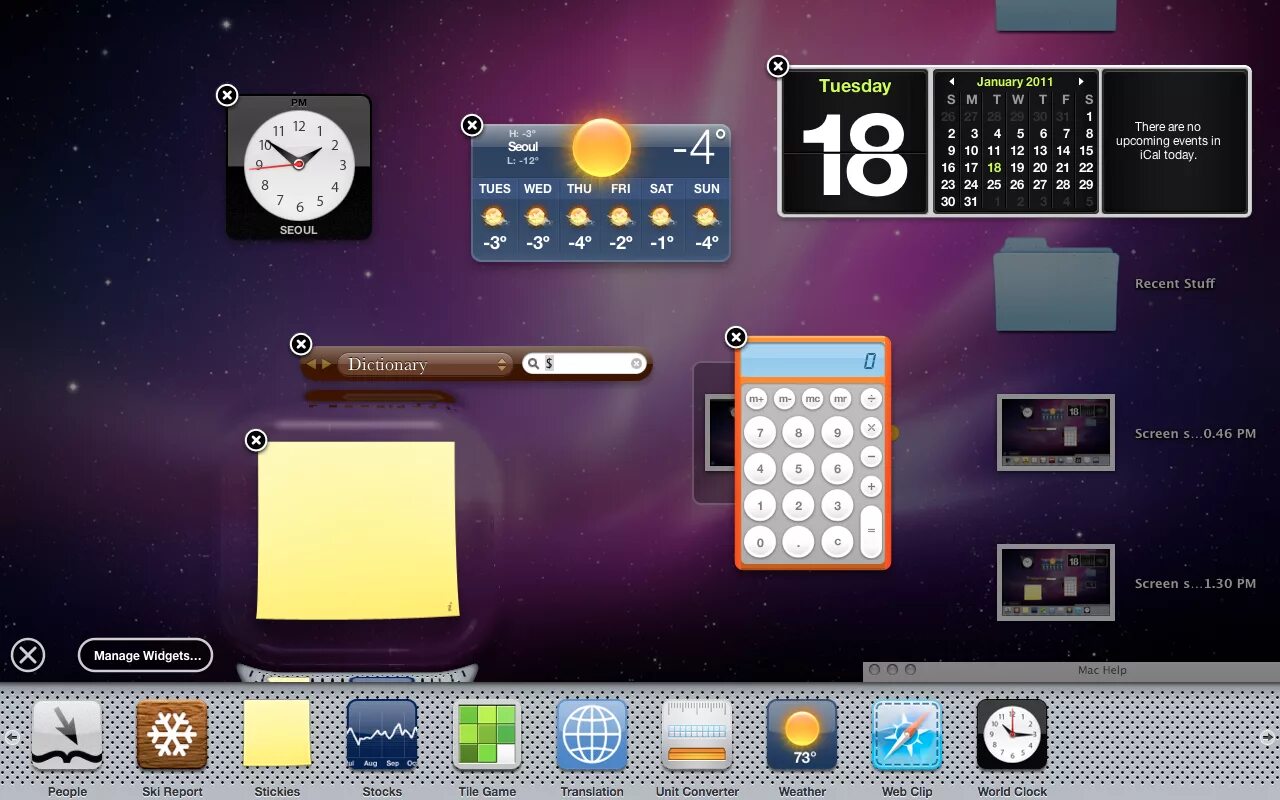Click the THU forecast in weather widget
This screenshot has width=1280, height=800.
click(579, 218)
